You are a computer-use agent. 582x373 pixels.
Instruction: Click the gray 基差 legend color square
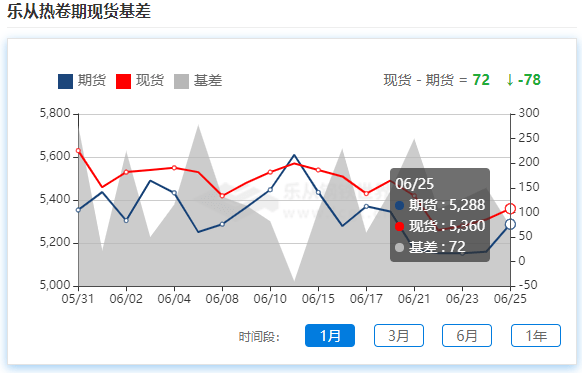(182, 81)
